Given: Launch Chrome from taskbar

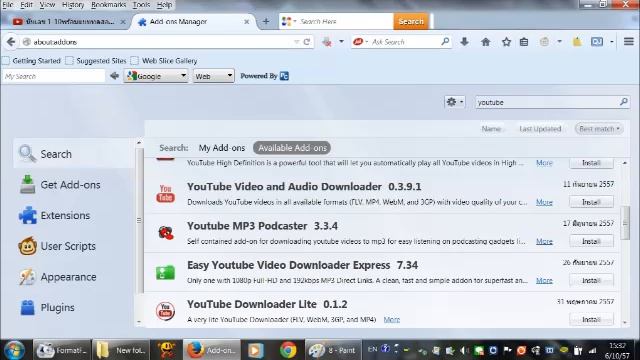Looking at the screenshot, I should tap(288, 350).
